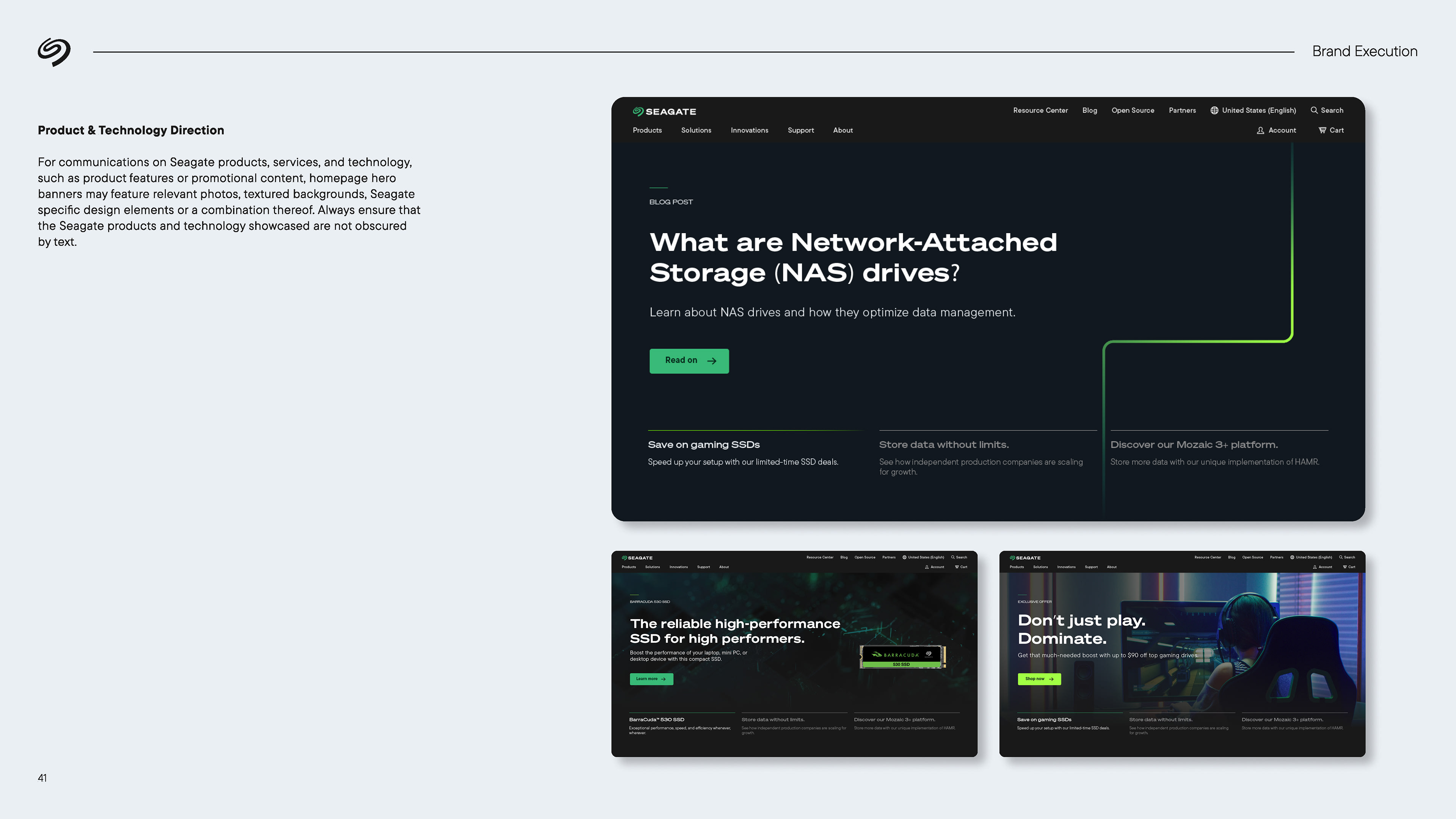Screen dimensions: 1456x819
Task: Open Products menu in BarraCuda mockup
Action: point(629,567)
